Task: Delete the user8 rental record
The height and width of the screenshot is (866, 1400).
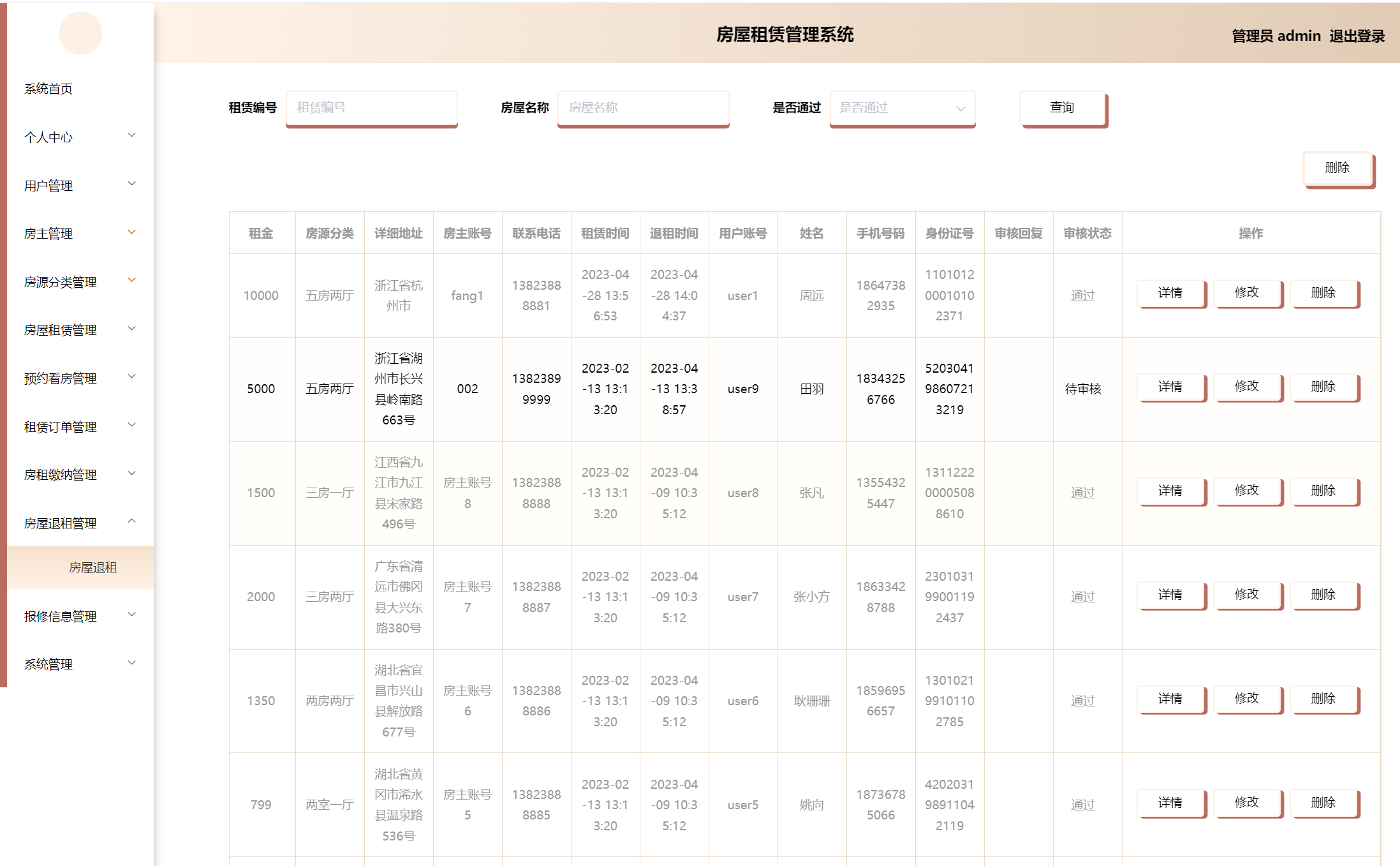Action: (x=1323, y=491)
